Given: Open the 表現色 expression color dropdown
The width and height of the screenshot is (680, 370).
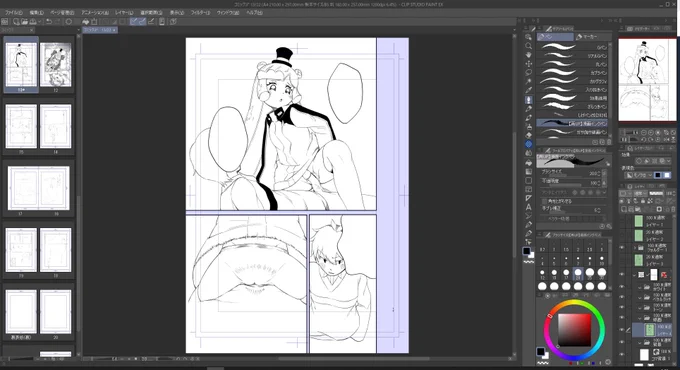Looking at the screenshot, I should 639,175.
